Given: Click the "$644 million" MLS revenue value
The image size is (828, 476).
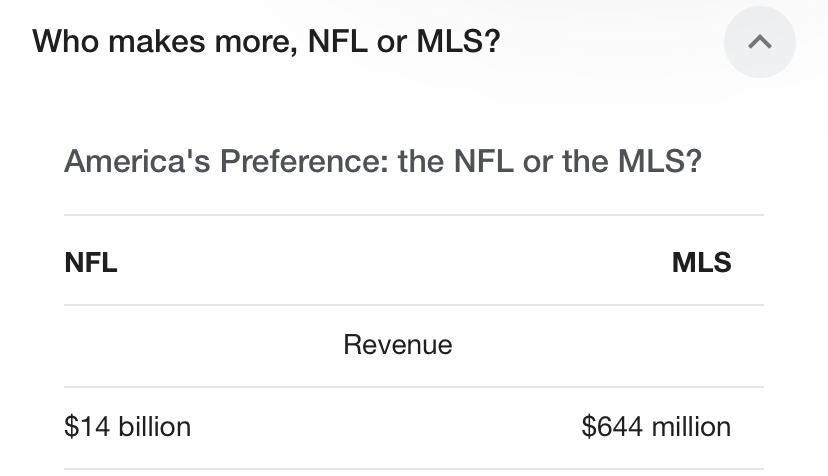Looking at the screenshot, I should [x=656, y=427].
